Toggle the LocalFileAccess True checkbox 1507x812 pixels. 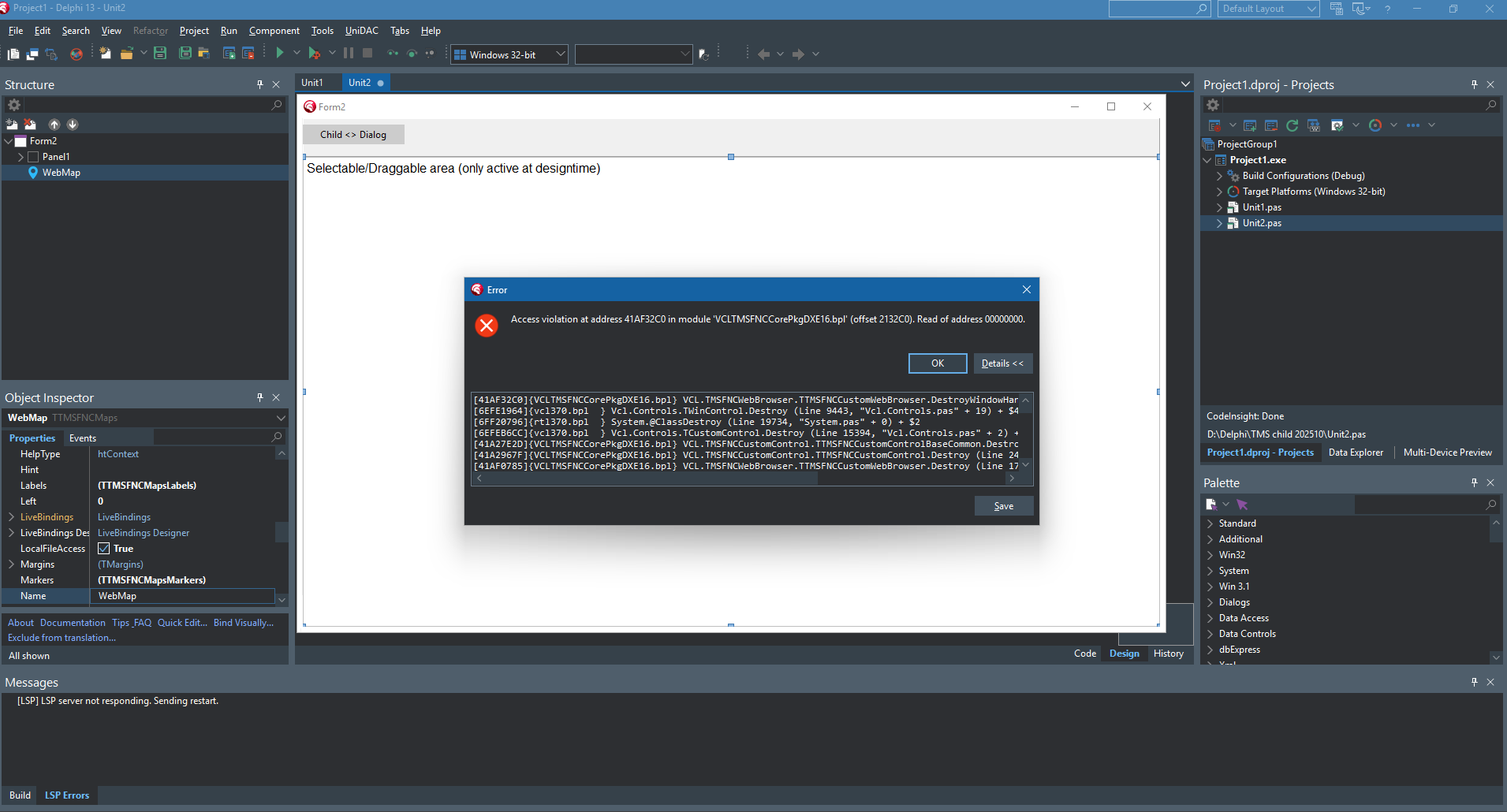[x=104, y=549]
